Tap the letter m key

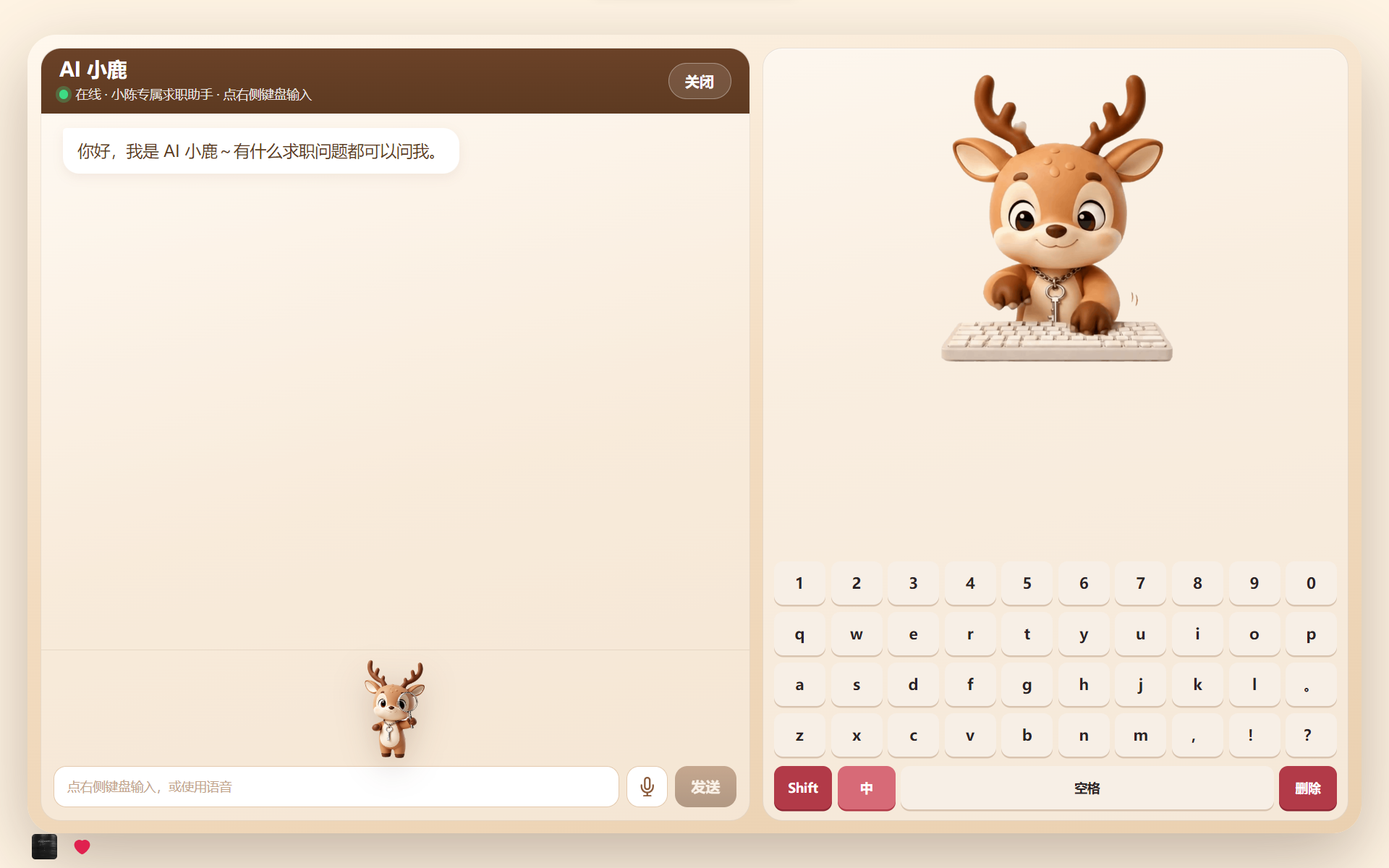coord(1141,735)
